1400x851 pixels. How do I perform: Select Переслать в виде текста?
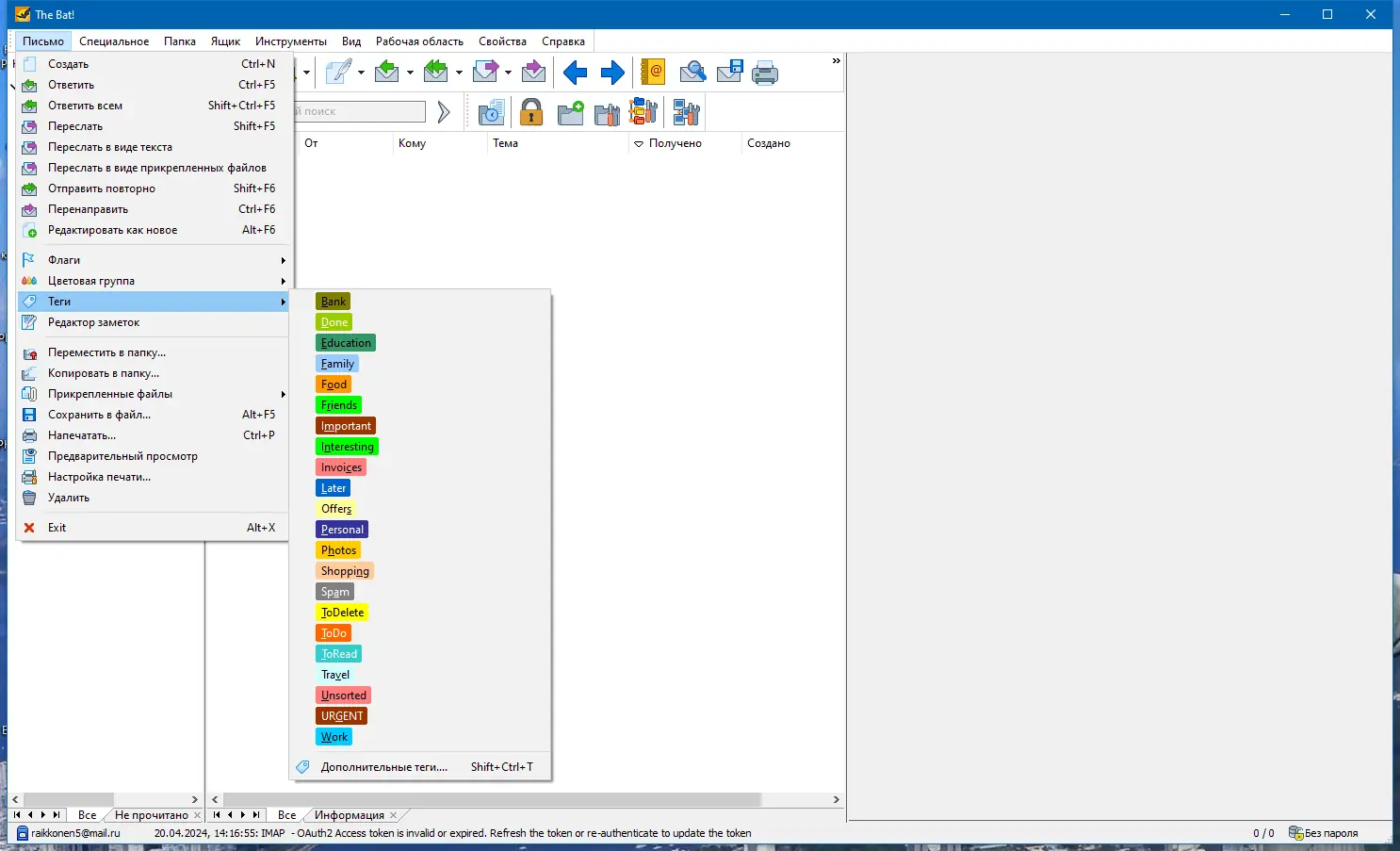click(x=154, y=147)
